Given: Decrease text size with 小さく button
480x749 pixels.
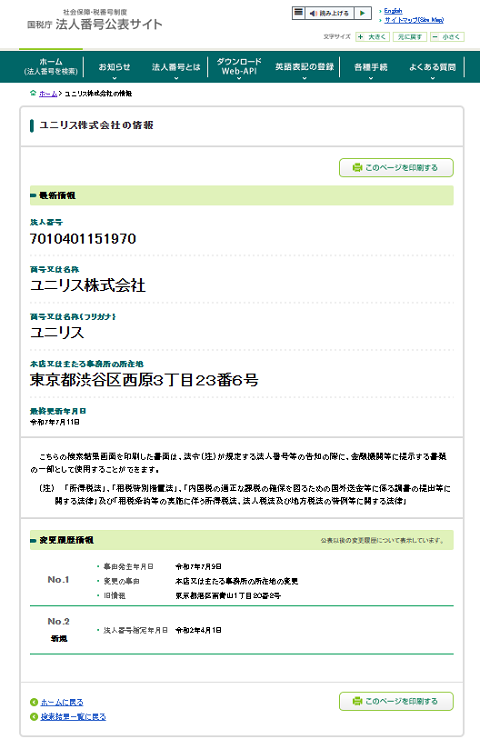Looking at the screenshot, I should (x=447, y=37).
